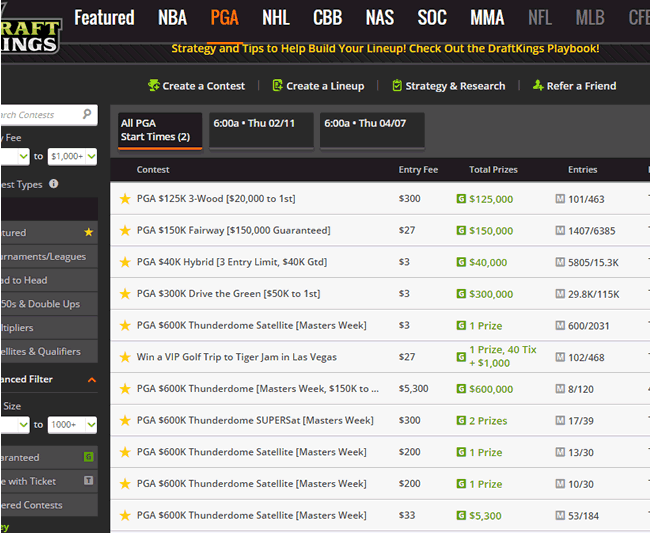Click the star for $300K Drive the Green
Viewport: 650px width, 533px height.
point(125,294)
